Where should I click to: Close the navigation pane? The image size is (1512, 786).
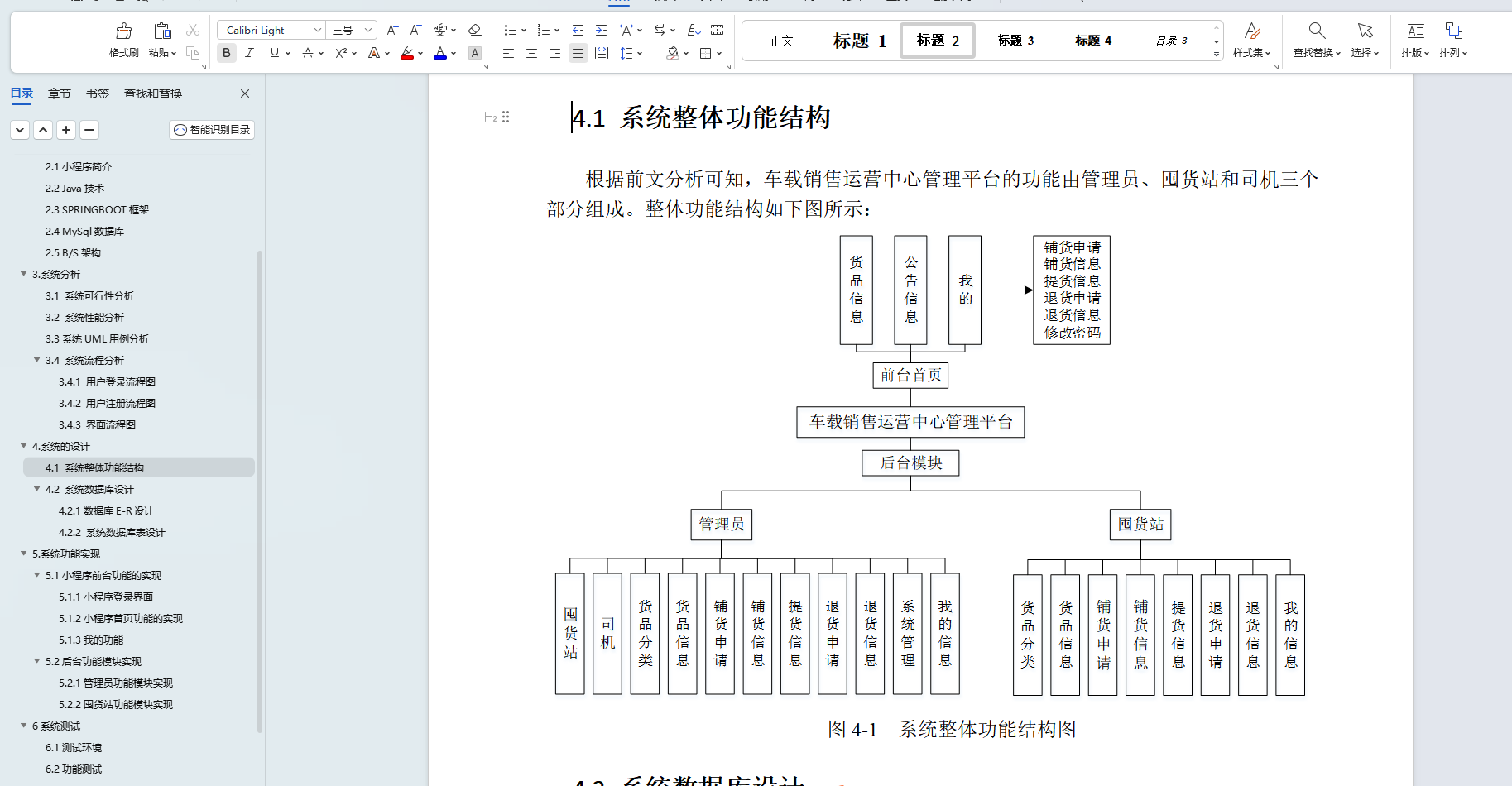[x=245, y=93]
